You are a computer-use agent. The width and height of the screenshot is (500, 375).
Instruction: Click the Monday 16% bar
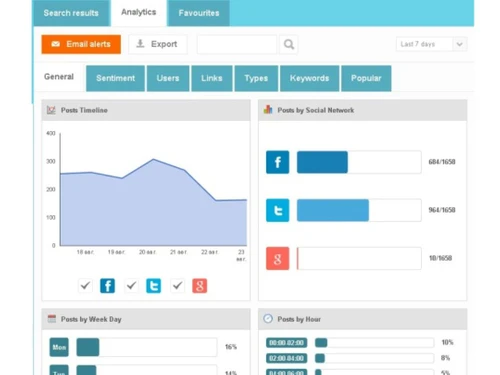[147, 347]
